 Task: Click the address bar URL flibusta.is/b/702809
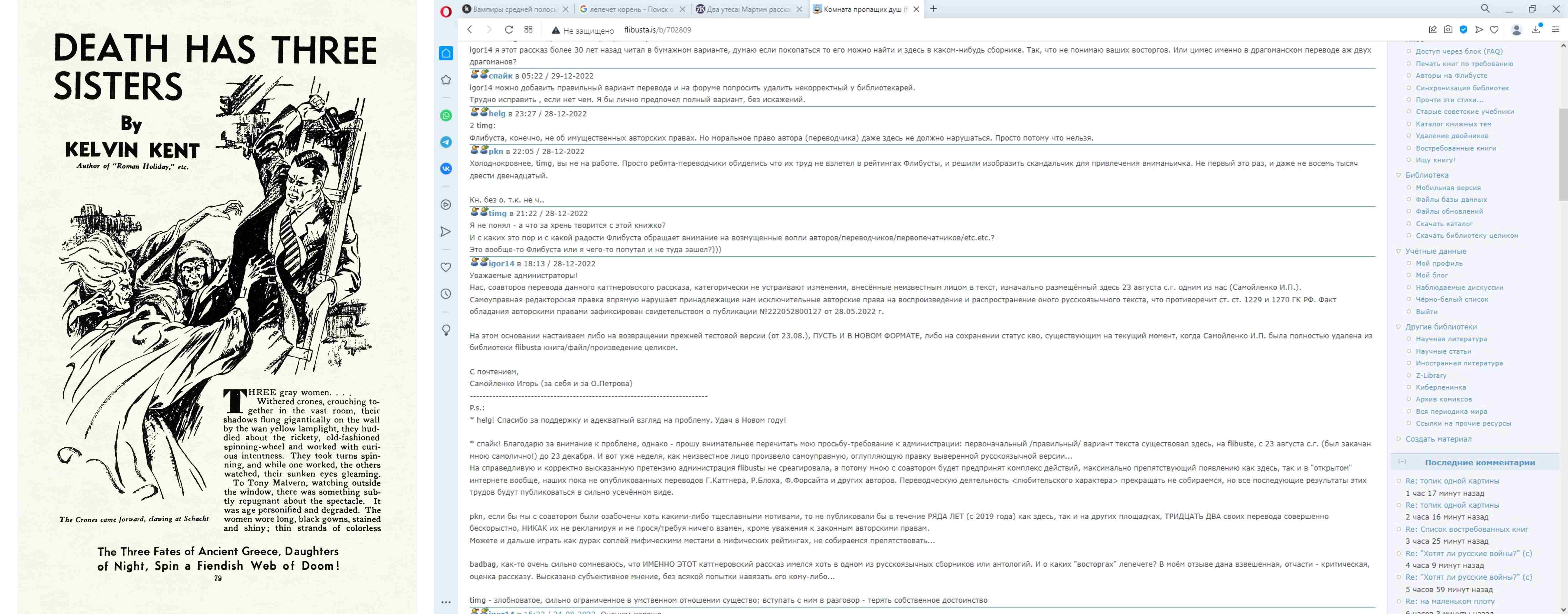[x=657, y=30]
